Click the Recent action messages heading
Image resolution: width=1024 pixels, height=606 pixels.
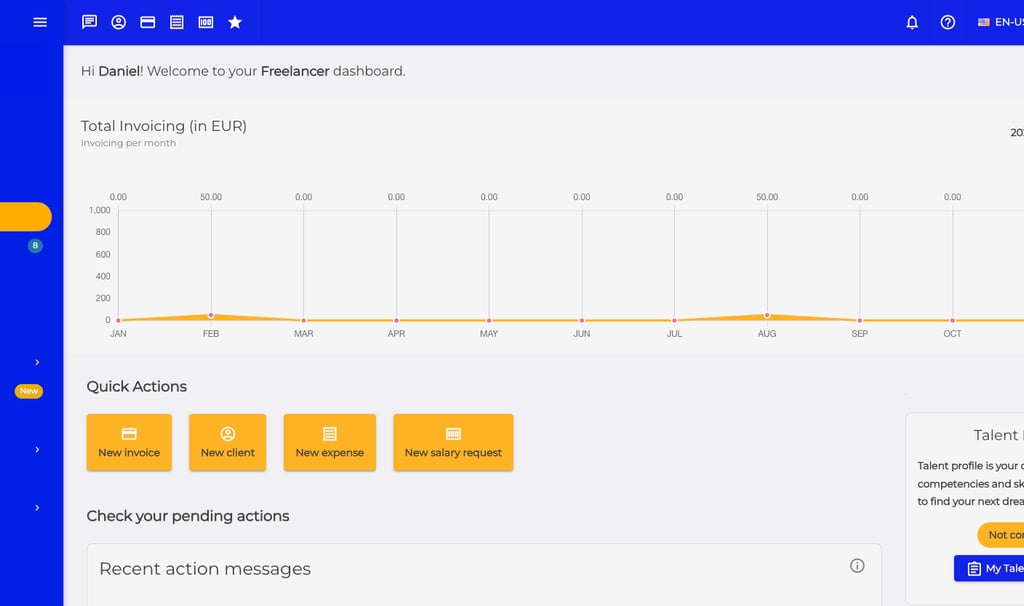point(205,569)
